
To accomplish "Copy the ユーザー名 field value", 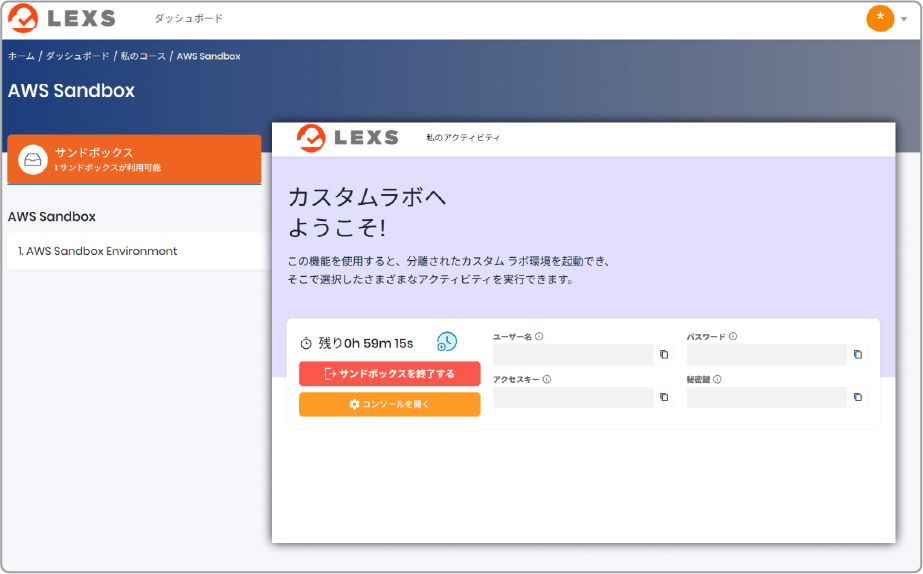I will [x=664, y=354].
